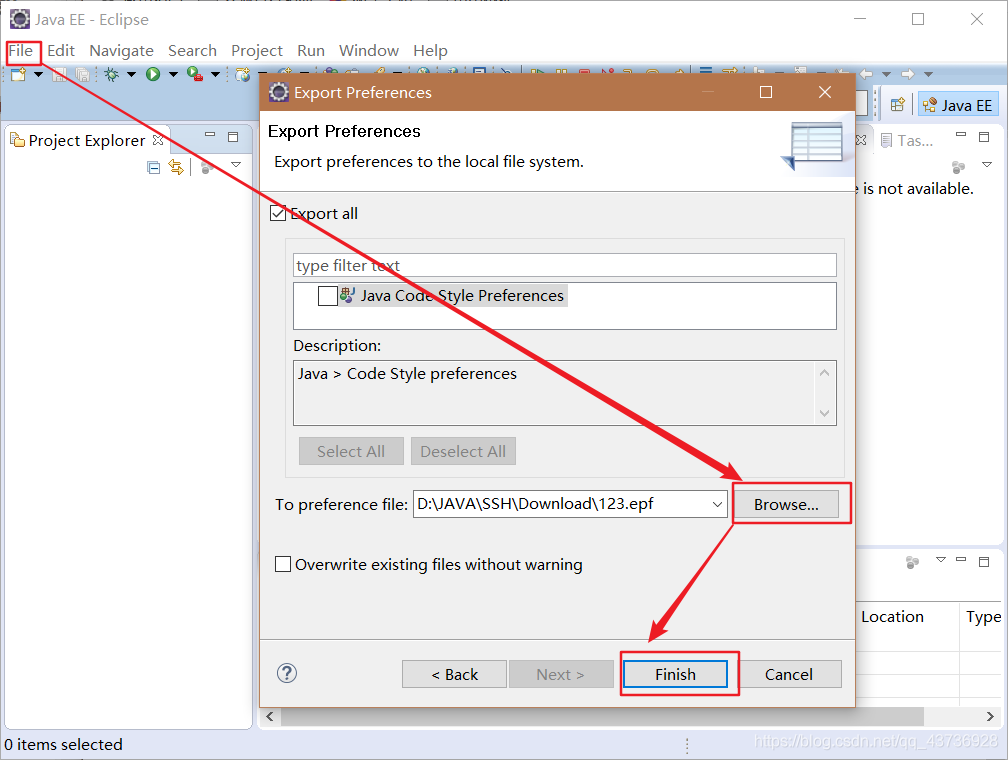The height and width of the screenshot is (760, 1008).
Task: Expand the preference file path dropdown
Action: [x=717, y=504]
